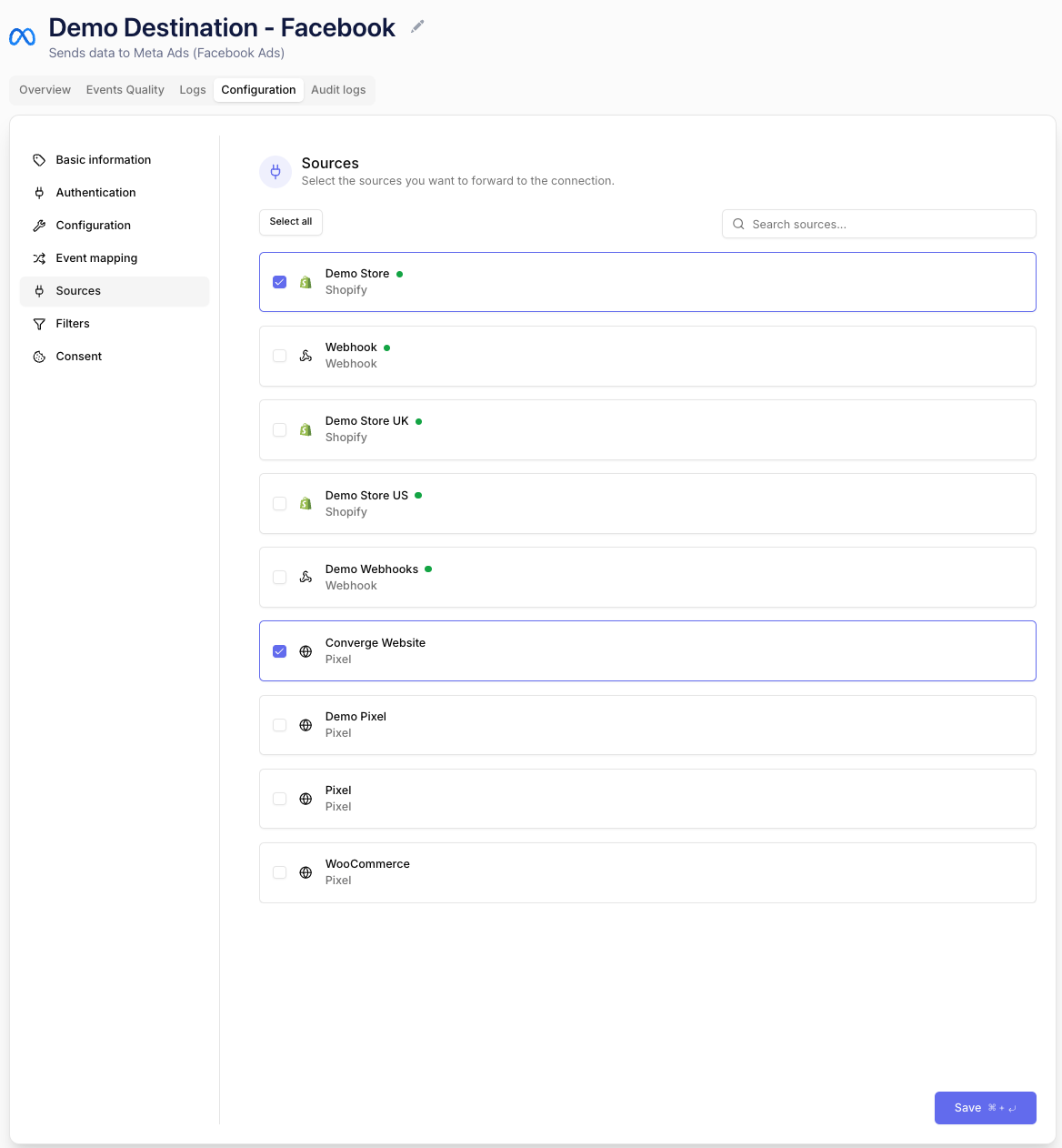Click the Demo Webhooks source name
This screenshot has height=1148, width=1062.
tap(372, 569)
